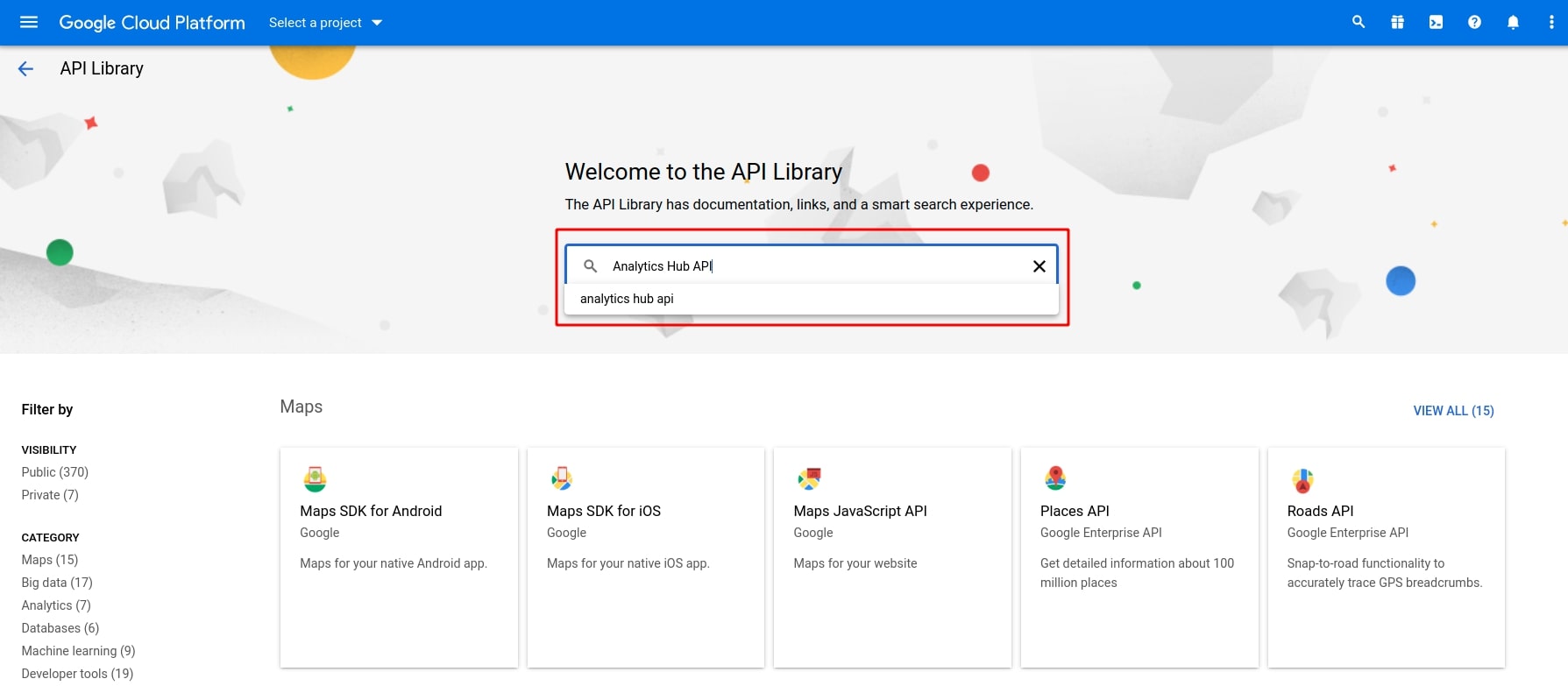
Task: Open the hamburger navigation menu
Action: (x=29, y=22)
